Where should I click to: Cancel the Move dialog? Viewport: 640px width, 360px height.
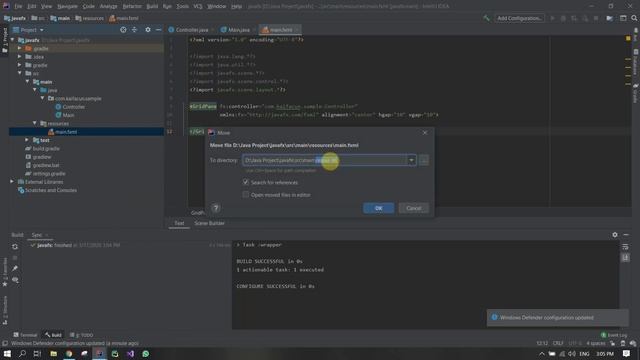(413, 208)
